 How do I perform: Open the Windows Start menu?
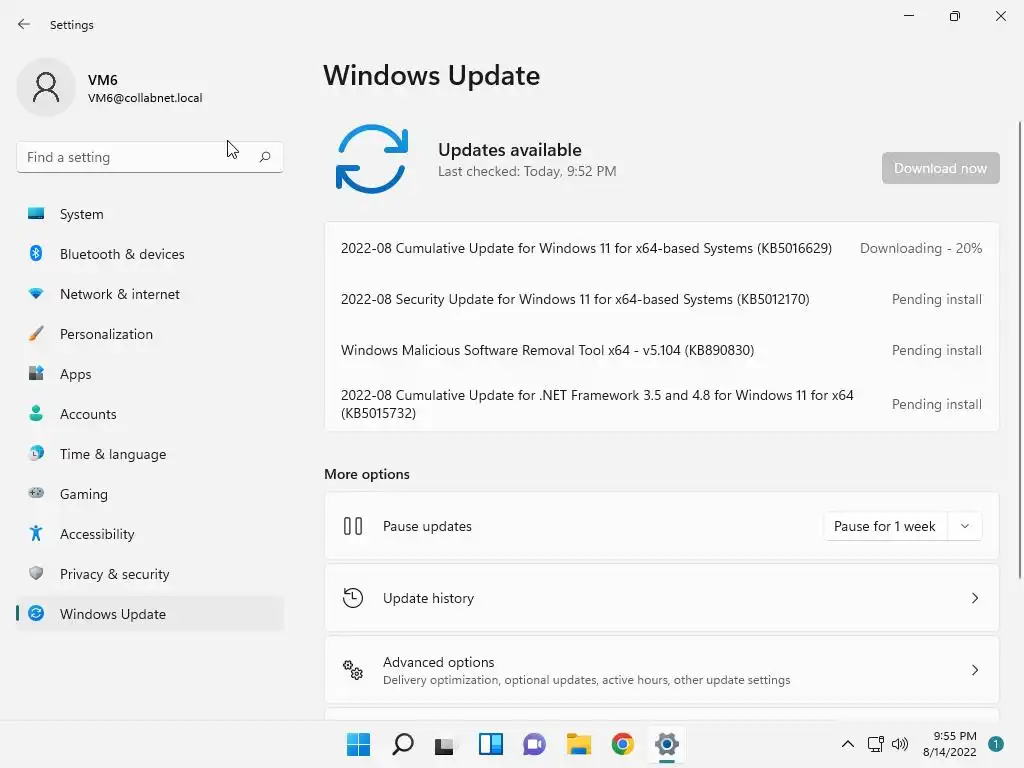tap(358, 744)
